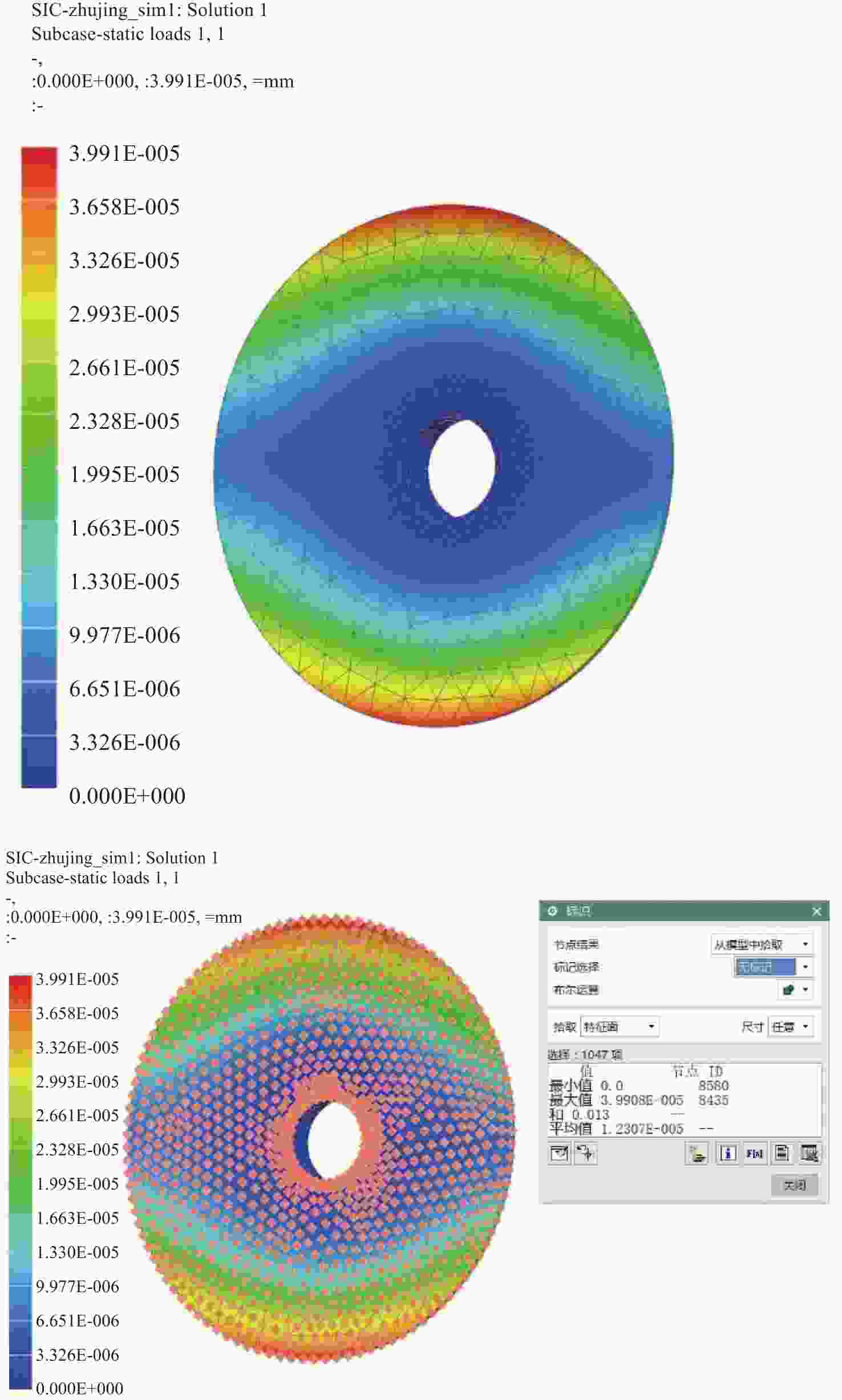Click the FN icon in dialog toolbar

754,1154
